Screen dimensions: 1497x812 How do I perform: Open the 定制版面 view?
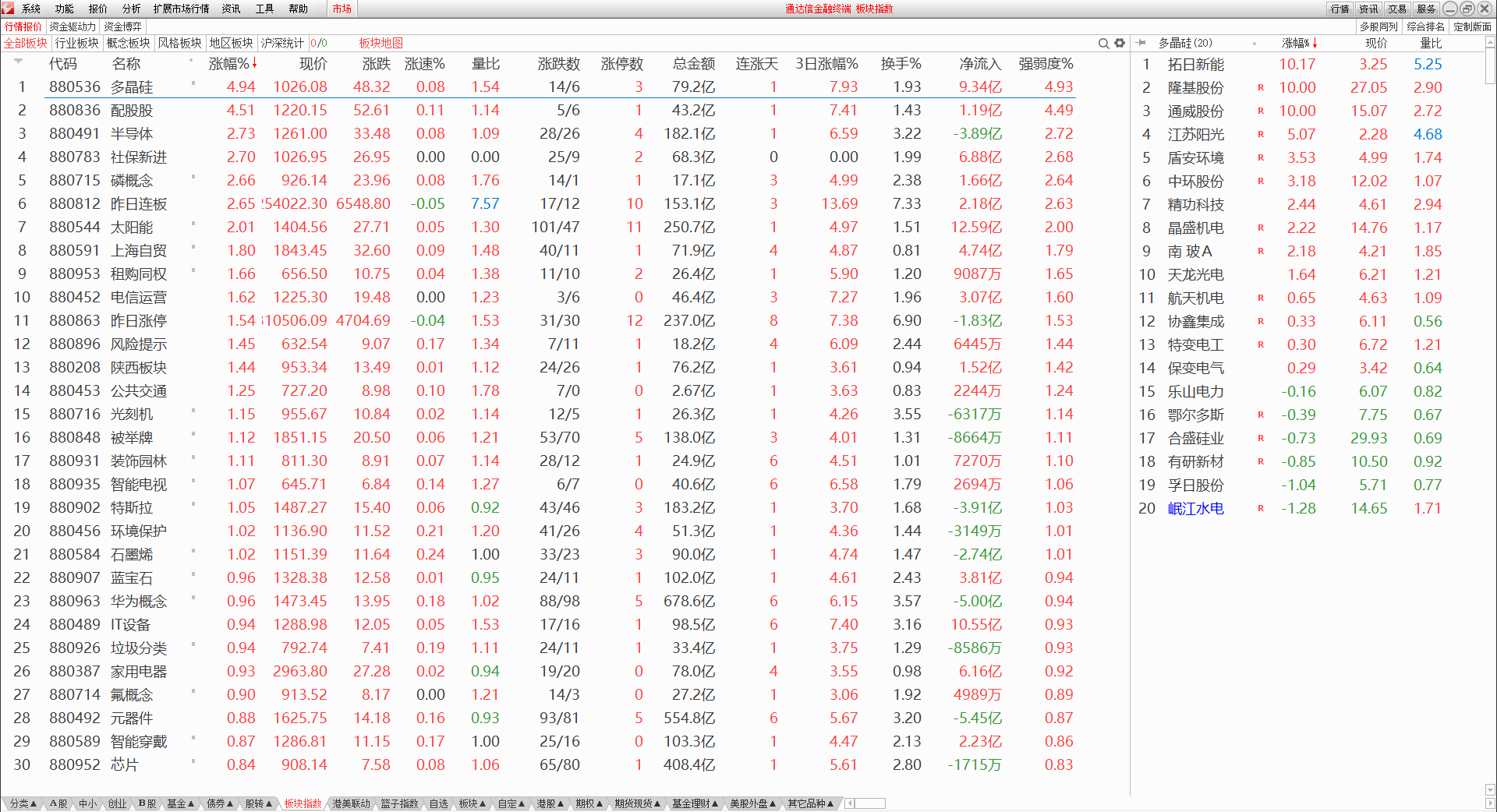pos(1472,26)
